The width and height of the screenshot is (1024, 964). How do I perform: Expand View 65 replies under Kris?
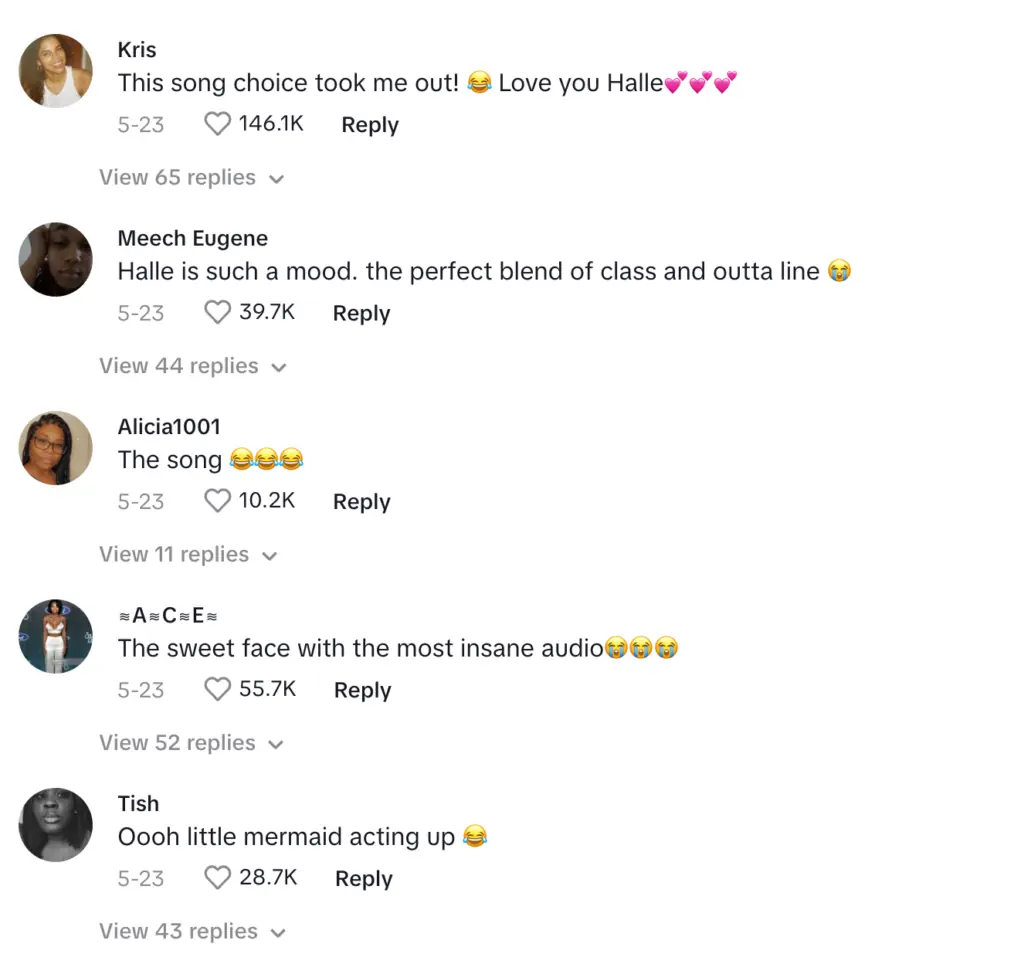(x=191, y=178)
